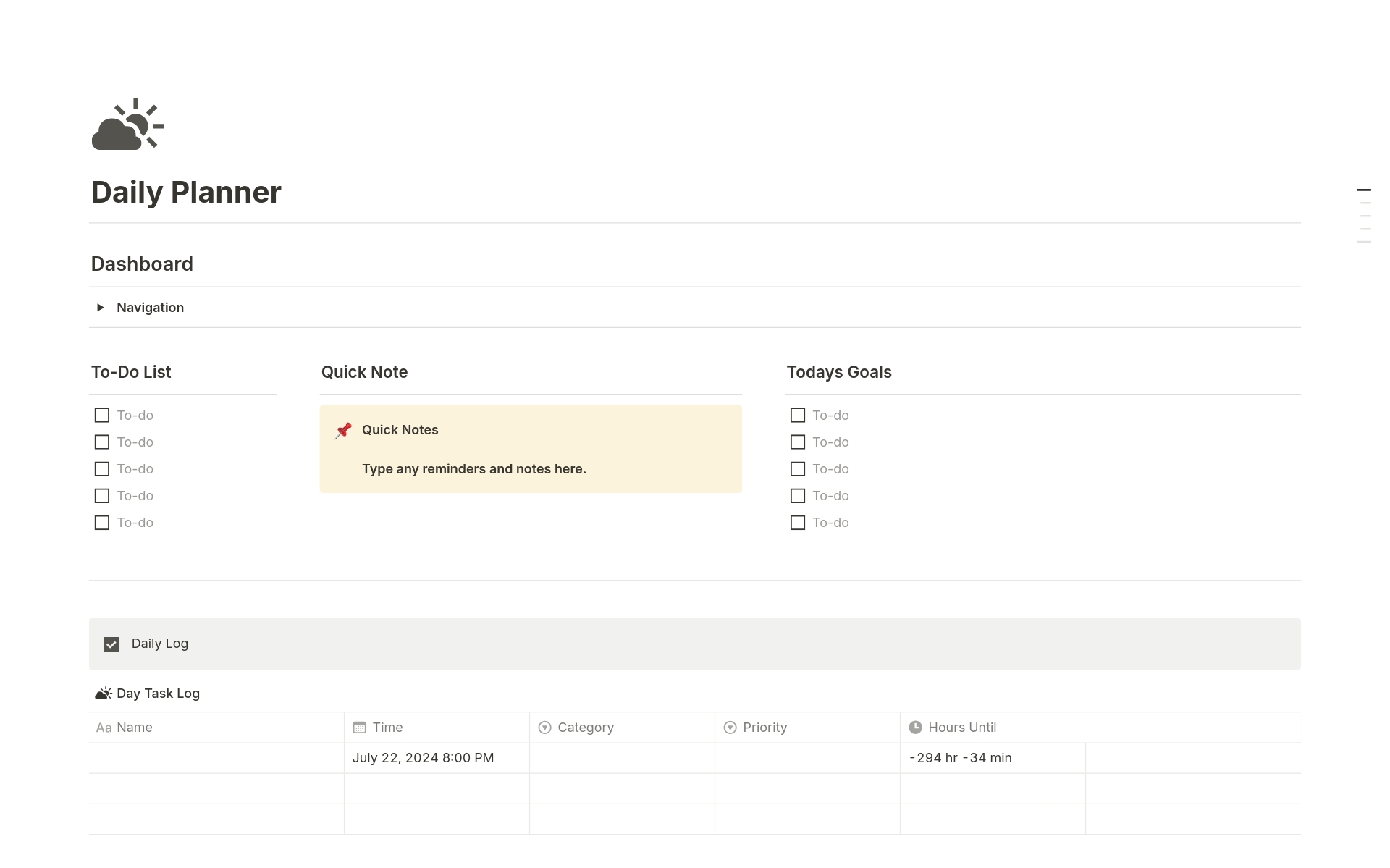Check the first To-do in the To-Do List
Viewport: 1390px width, 868px height.
[x=101, y=415]
